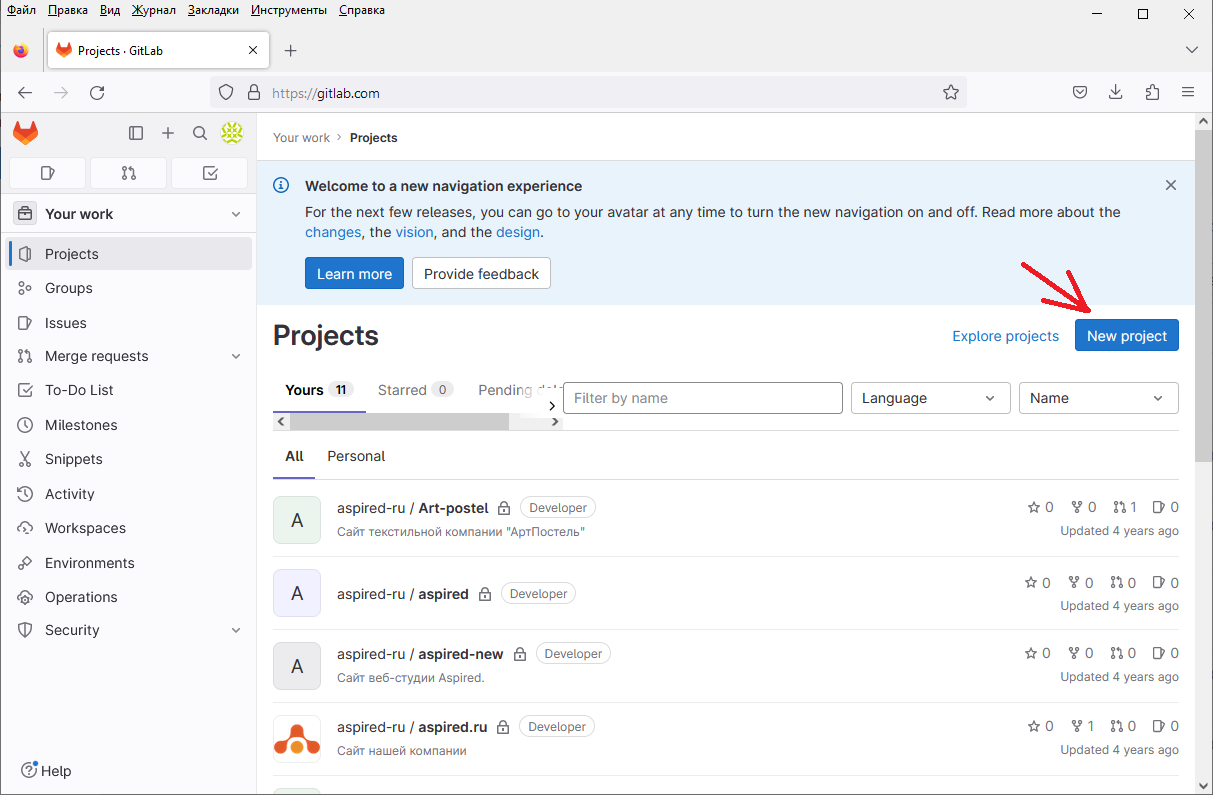Close the Projects · GitLab tab

(253, 51)
